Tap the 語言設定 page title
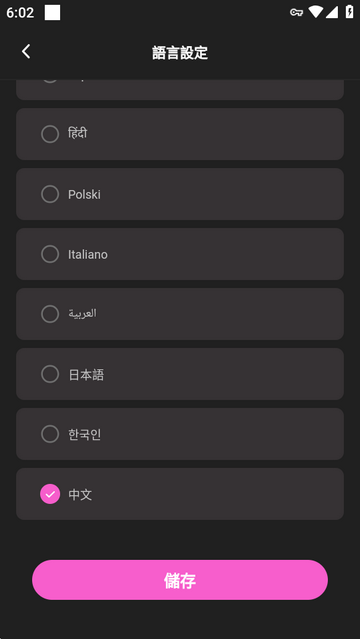This screenshot has height=639, width=360. (x=180, y=53)
